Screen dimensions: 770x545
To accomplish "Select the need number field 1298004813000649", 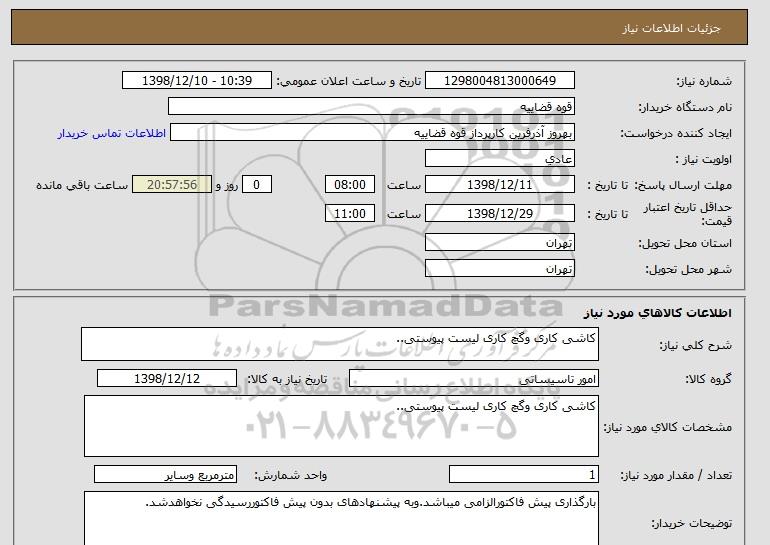I will (x=500, y=81).
